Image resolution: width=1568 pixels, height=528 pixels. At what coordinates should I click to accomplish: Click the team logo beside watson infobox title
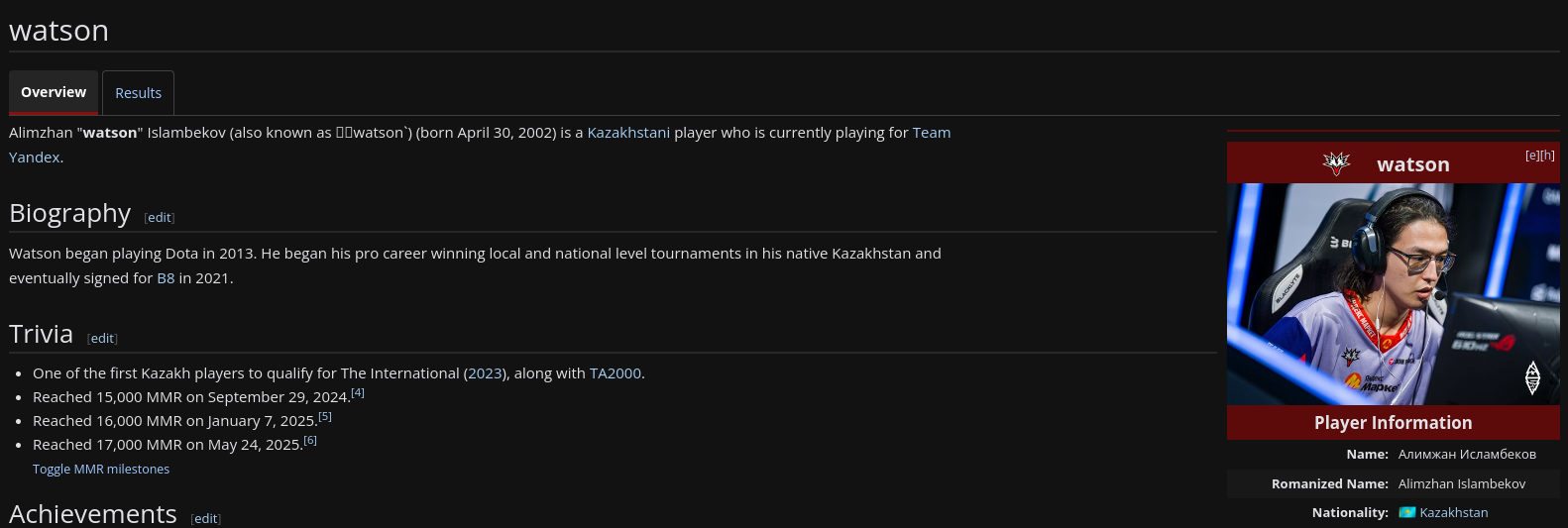click(x=1337, y=163)
